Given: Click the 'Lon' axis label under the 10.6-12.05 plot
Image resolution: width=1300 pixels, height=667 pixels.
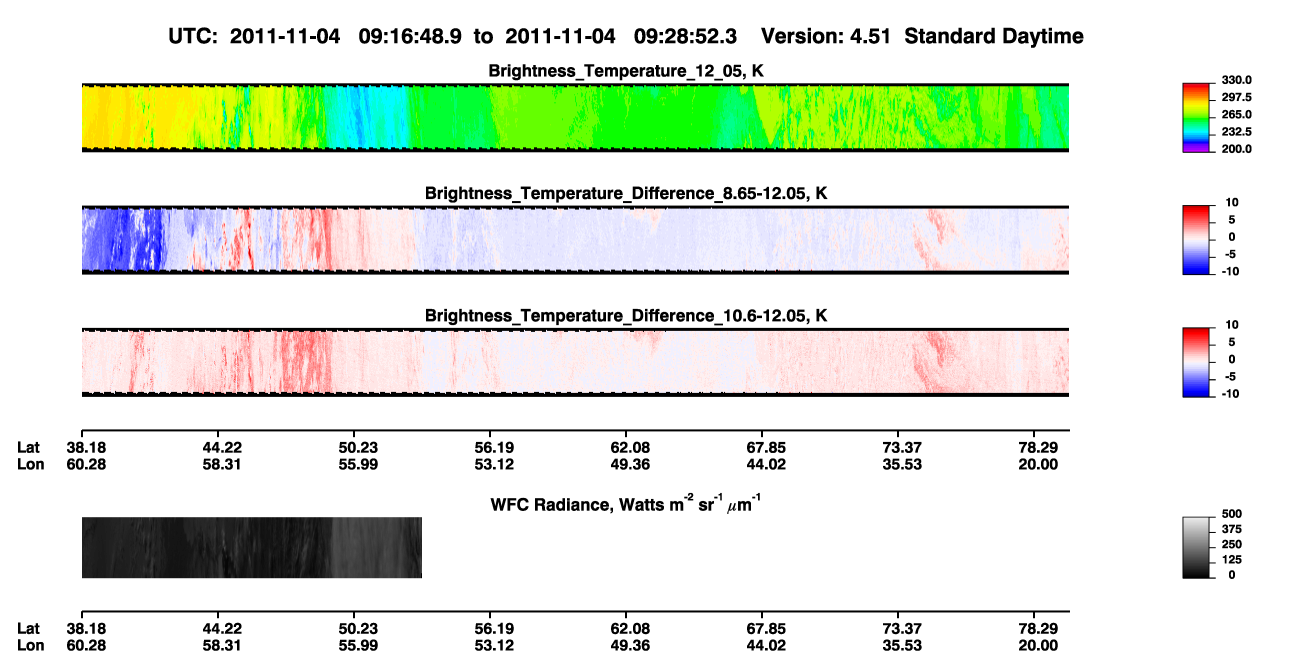Looking at the screenshot, I should pyautogui.click(x=30, y=464).
